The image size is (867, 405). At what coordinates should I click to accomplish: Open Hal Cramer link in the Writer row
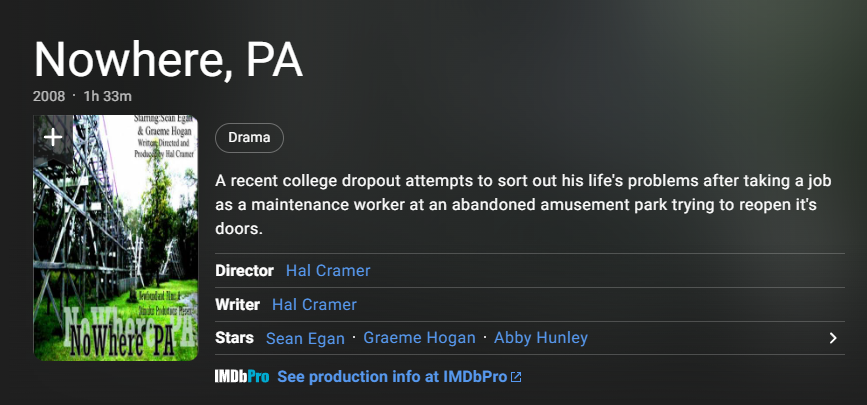314,305
